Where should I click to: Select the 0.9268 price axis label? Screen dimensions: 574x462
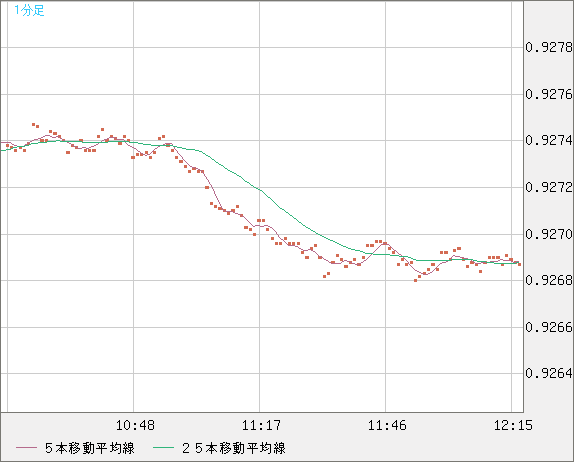[549, 280]
